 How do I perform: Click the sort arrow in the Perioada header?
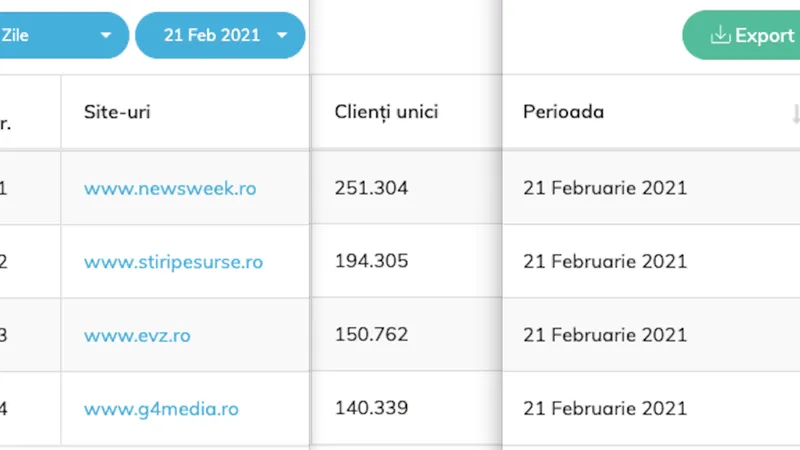point(795,113)
